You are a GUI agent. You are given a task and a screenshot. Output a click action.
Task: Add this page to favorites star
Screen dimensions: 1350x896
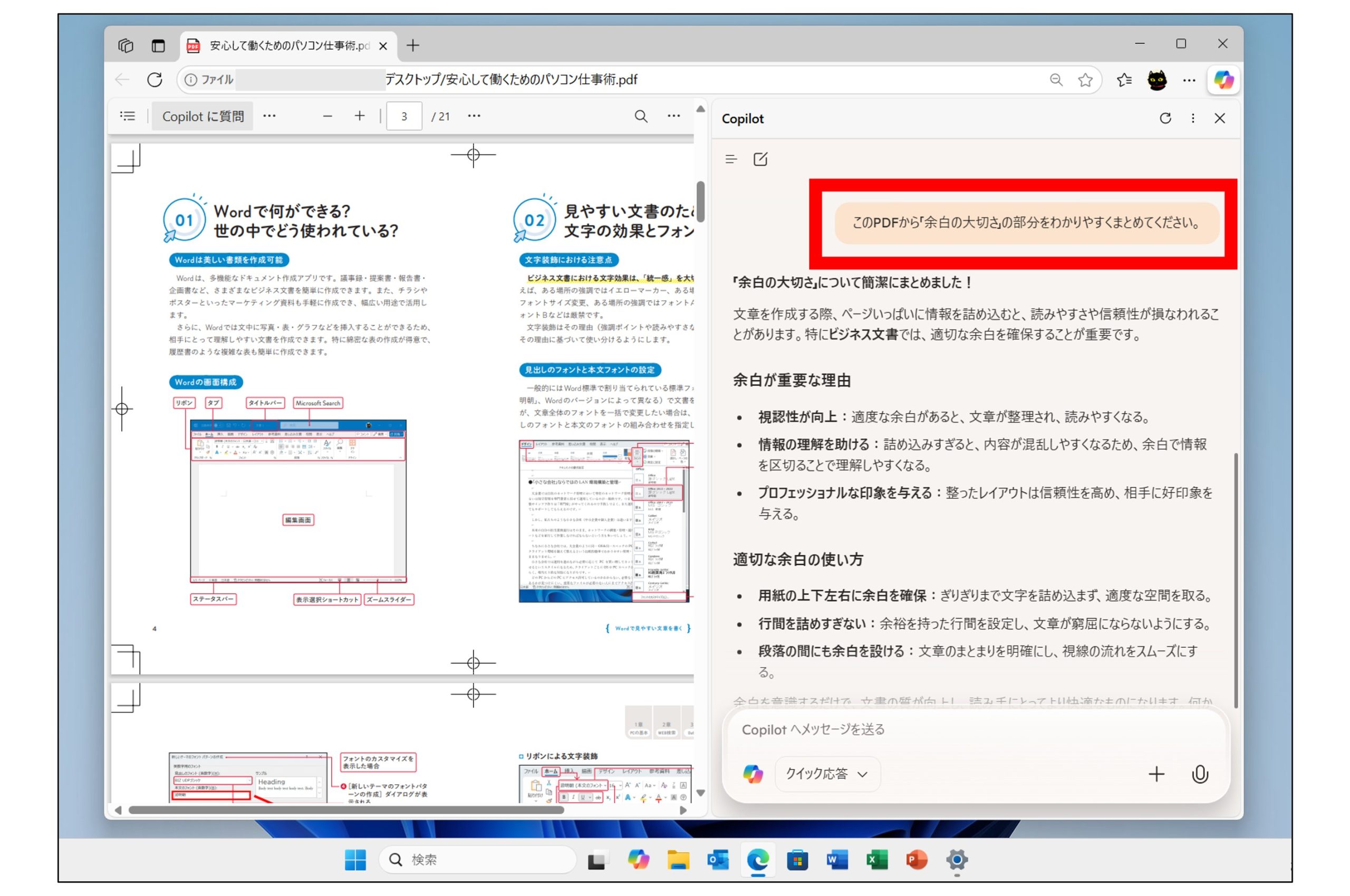[x=1085, y=80]
